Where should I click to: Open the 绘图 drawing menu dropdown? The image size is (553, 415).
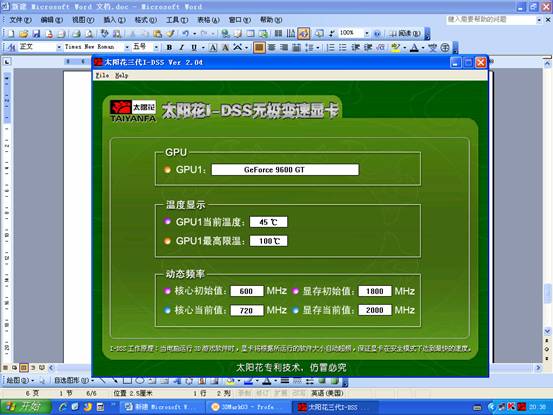click(x=20, y=381)
